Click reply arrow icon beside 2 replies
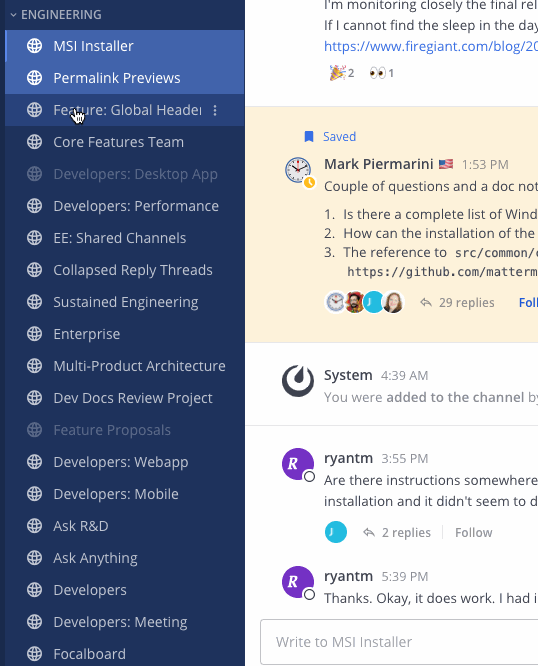This screenshot has width=538, height=666. click(x=369, y=532)
